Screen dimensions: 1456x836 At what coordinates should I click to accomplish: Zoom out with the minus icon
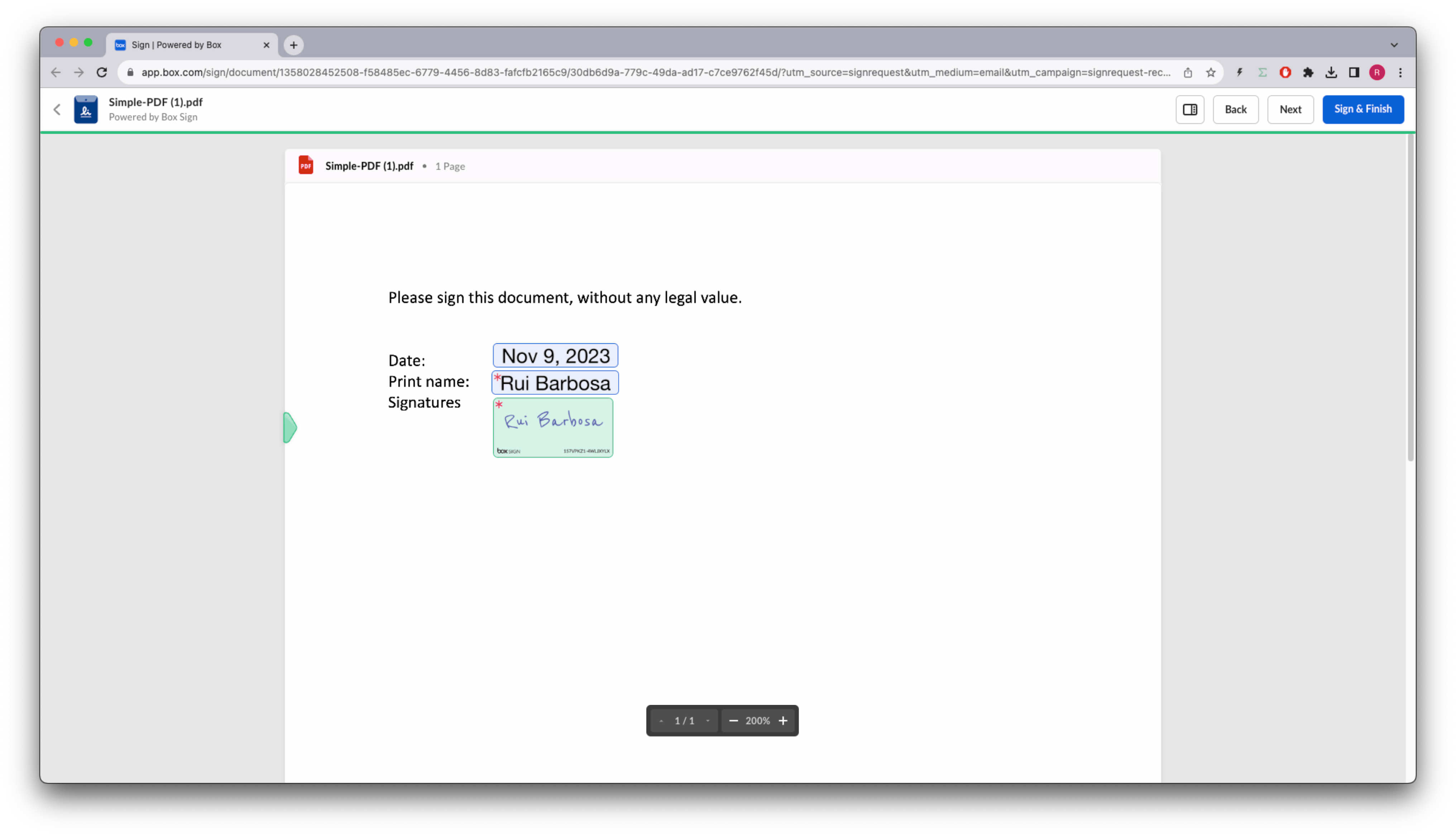point(733,720)
